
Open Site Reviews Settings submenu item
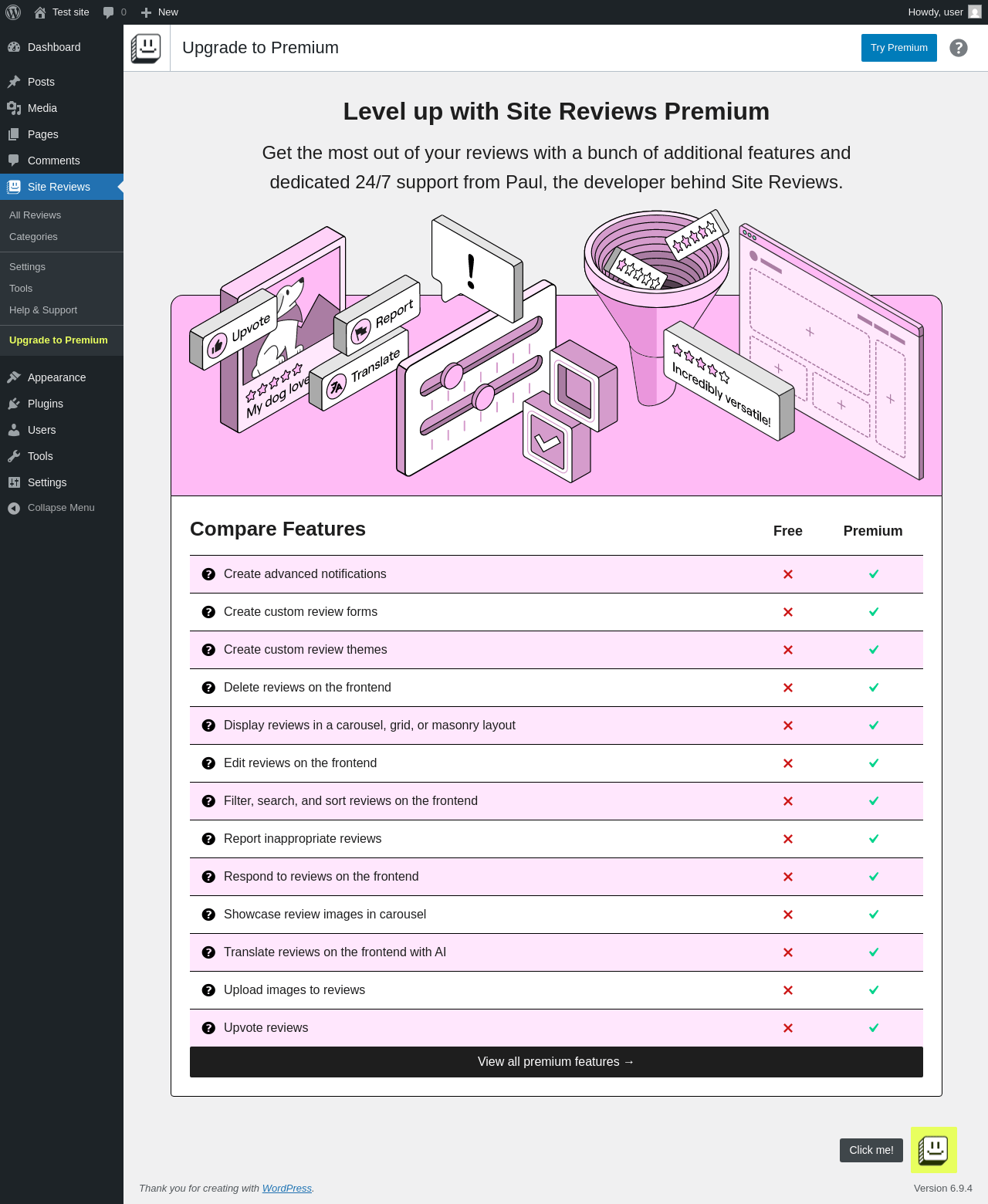[x=62, y=267]
